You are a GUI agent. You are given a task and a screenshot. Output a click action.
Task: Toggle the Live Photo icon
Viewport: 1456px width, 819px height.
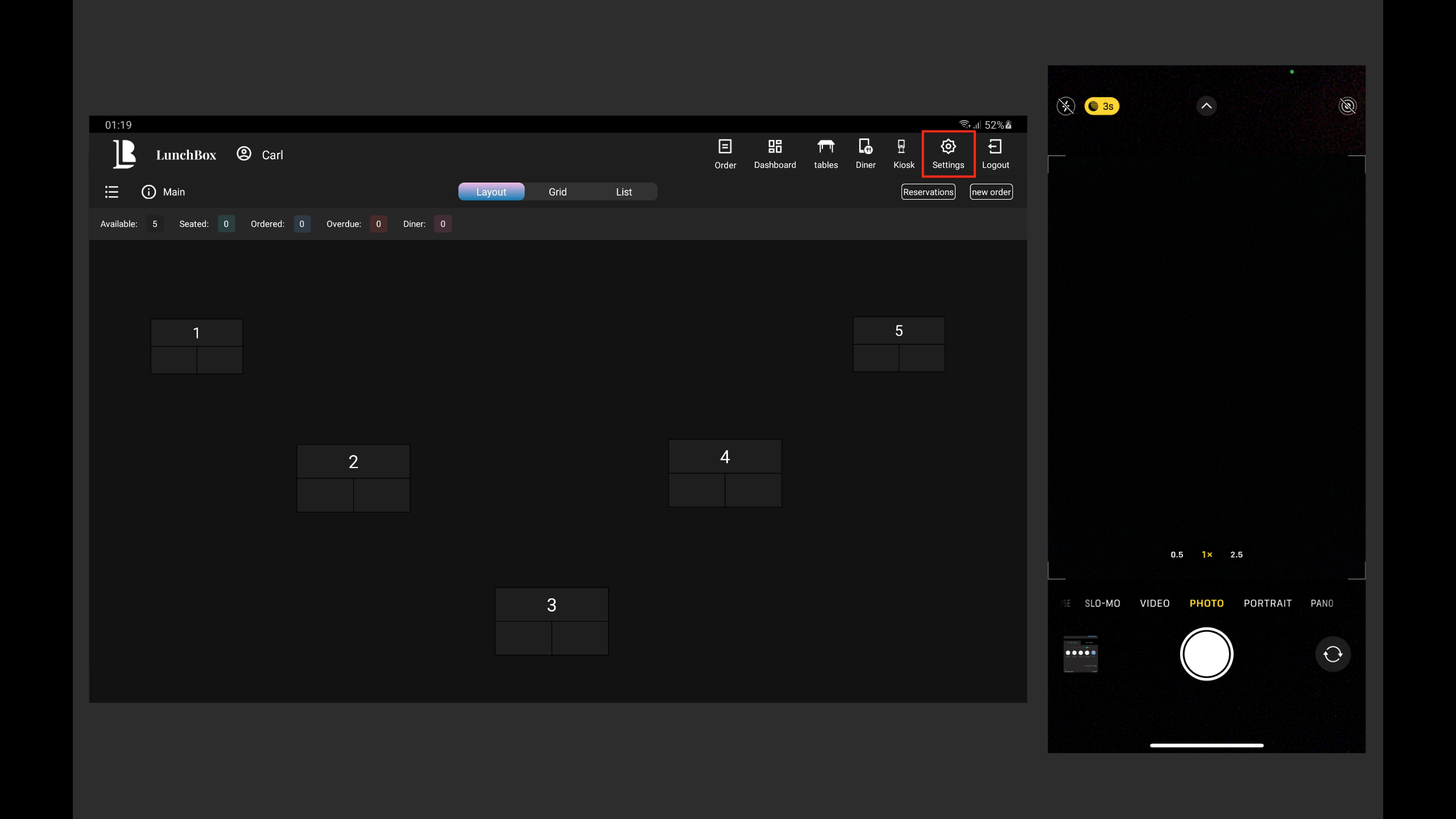pyautogui.click(x=1347, y=106)
